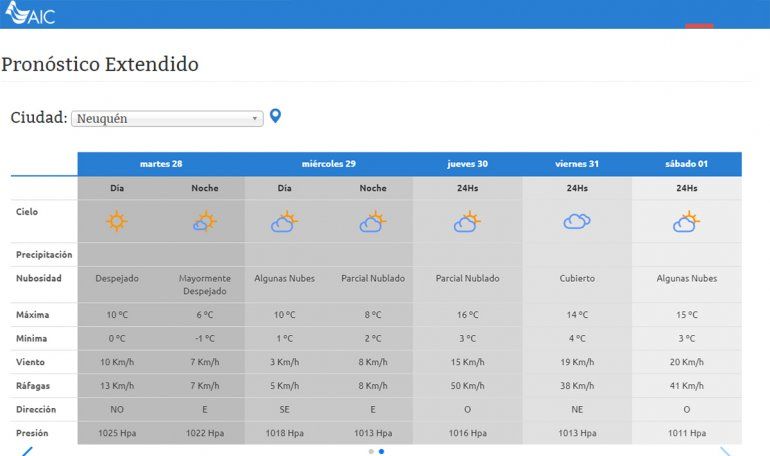Open the Ciudad dropdown showing Neuquén
This screenshot has height=456, width=770.
click(x=167, y=118)
